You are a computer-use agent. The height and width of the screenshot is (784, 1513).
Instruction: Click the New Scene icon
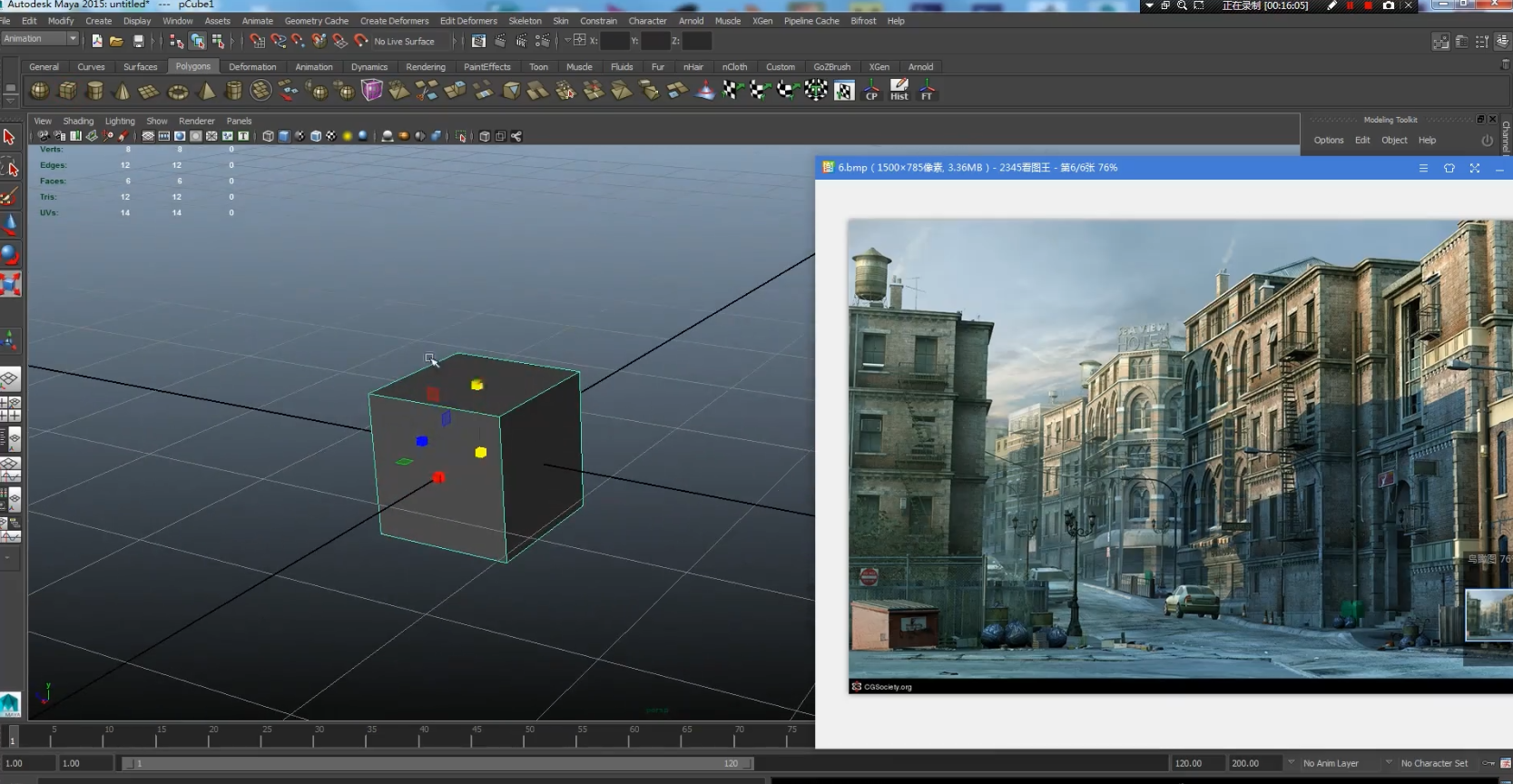pyautogui.click(x=97, y=41)
